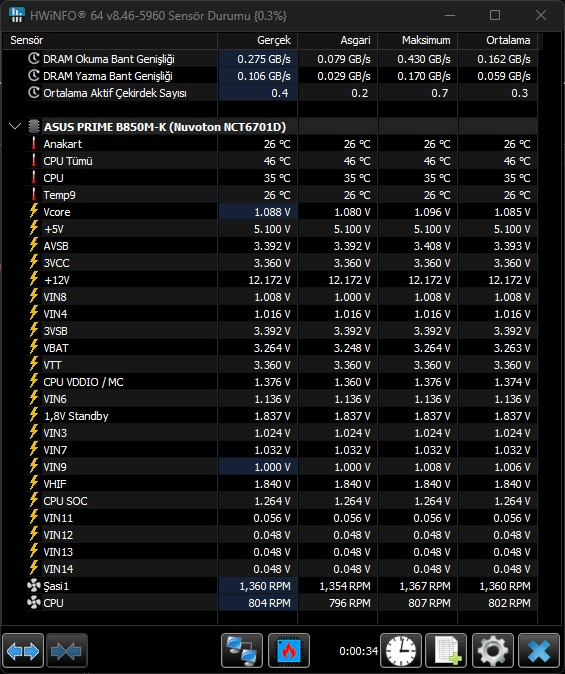Select the Şasi1 fan row
Image resolution: width=565 pixels, height=674 pixels.
click(270, 586)
